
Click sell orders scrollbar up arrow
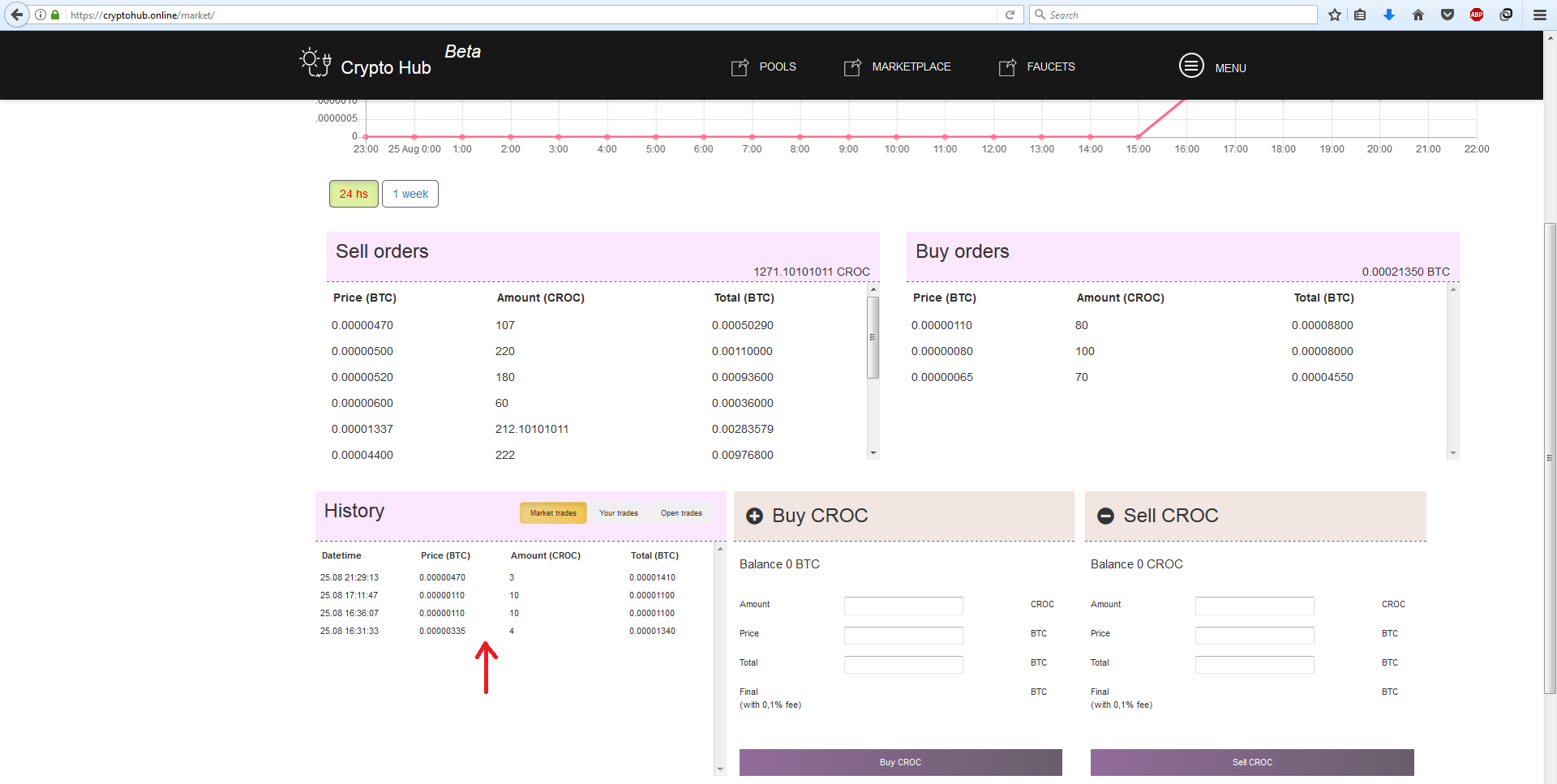coord(873,289)
